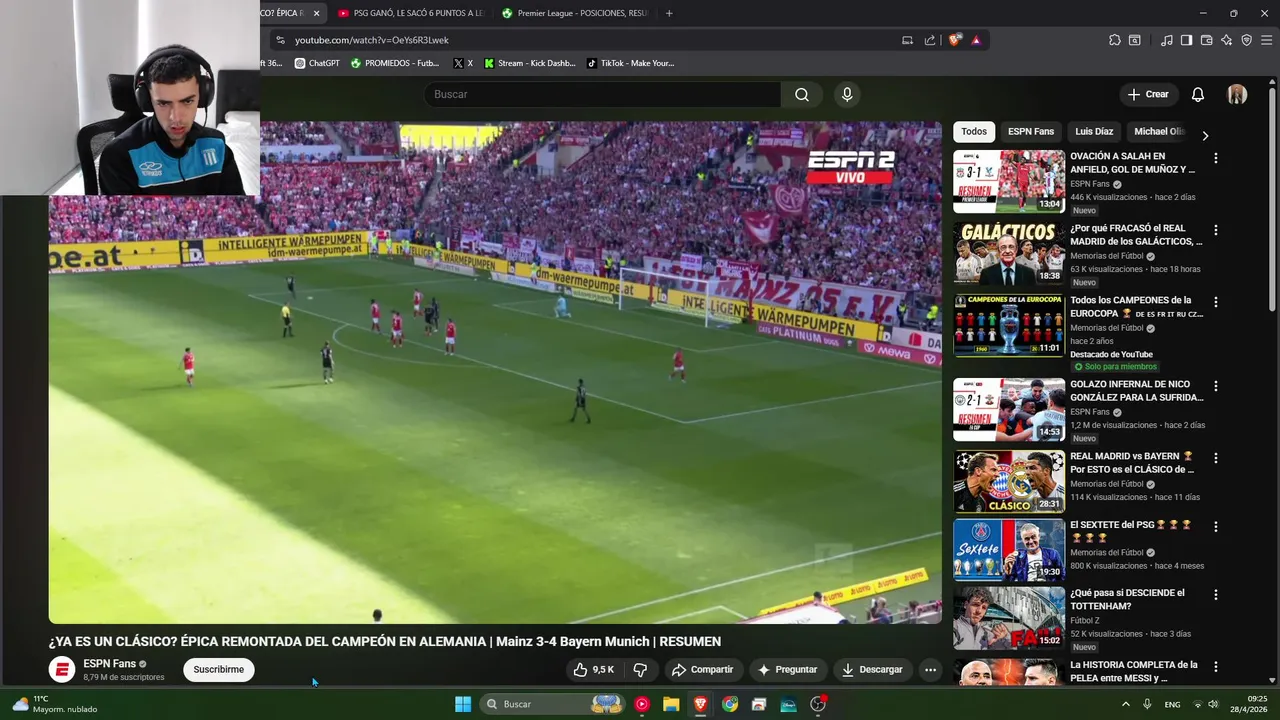This screenshot has height=720, width=1280.
Task: Open Brave Shields lion icon in address bar
Action: 955,40
